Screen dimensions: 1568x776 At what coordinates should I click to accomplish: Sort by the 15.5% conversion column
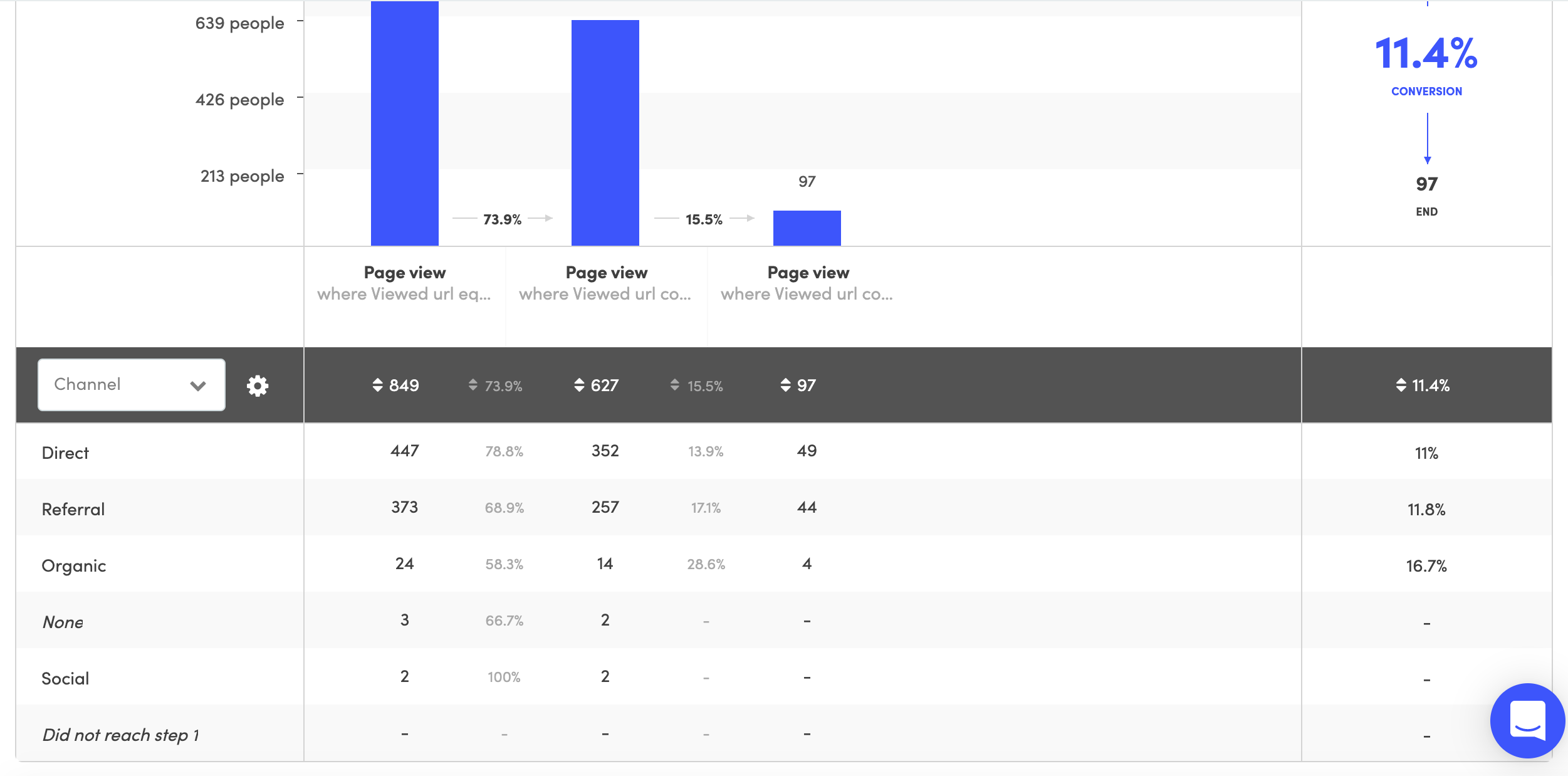(x=697, y=385)
